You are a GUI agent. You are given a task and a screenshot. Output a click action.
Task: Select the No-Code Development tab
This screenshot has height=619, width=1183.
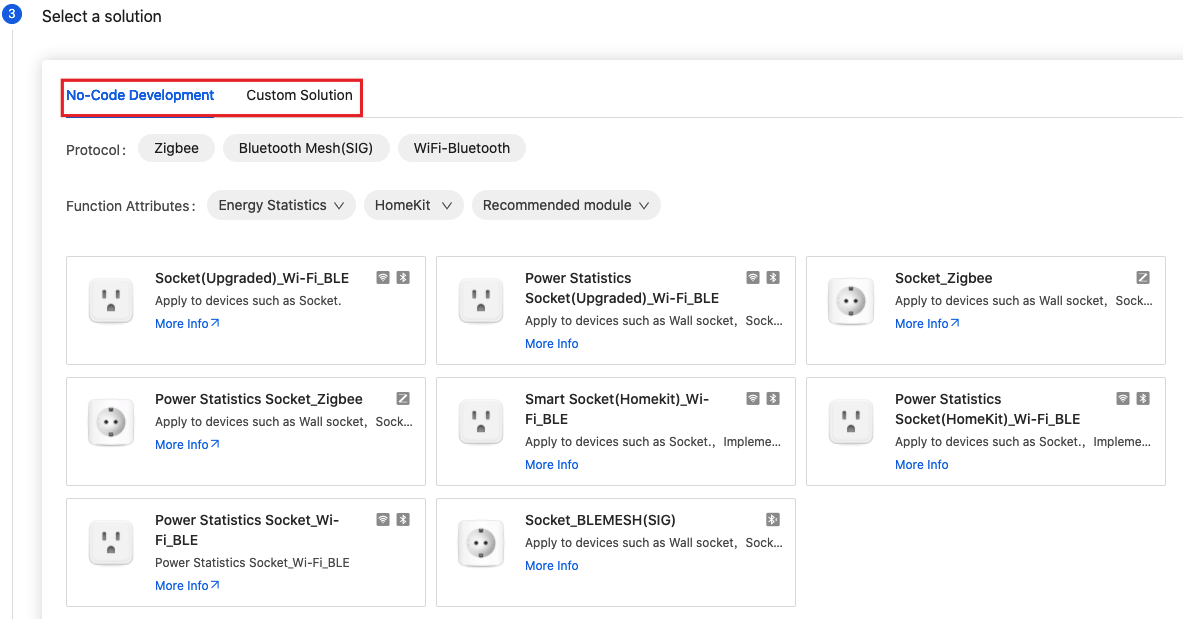(139, 95)
